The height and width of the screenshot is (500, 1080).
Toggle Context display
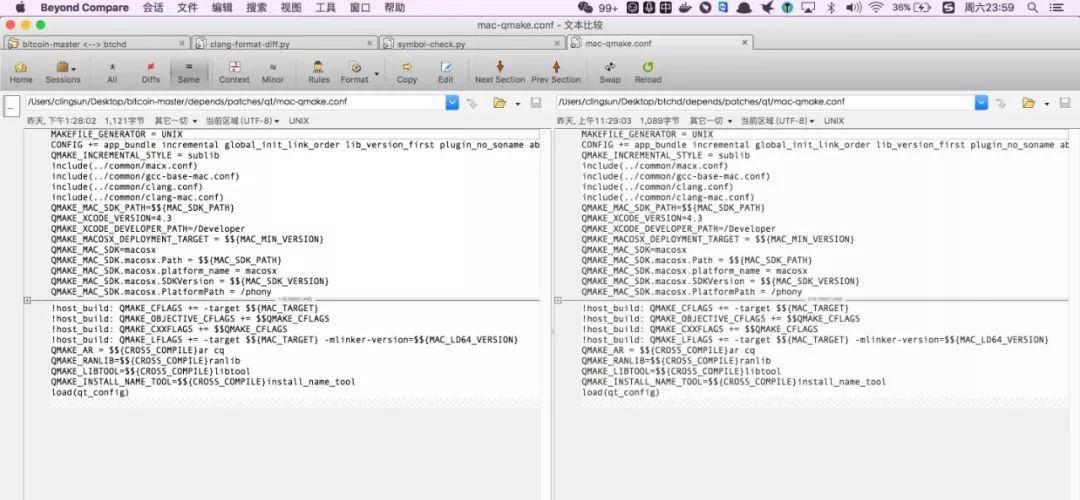pyautogui.click(x=234, y=72)
